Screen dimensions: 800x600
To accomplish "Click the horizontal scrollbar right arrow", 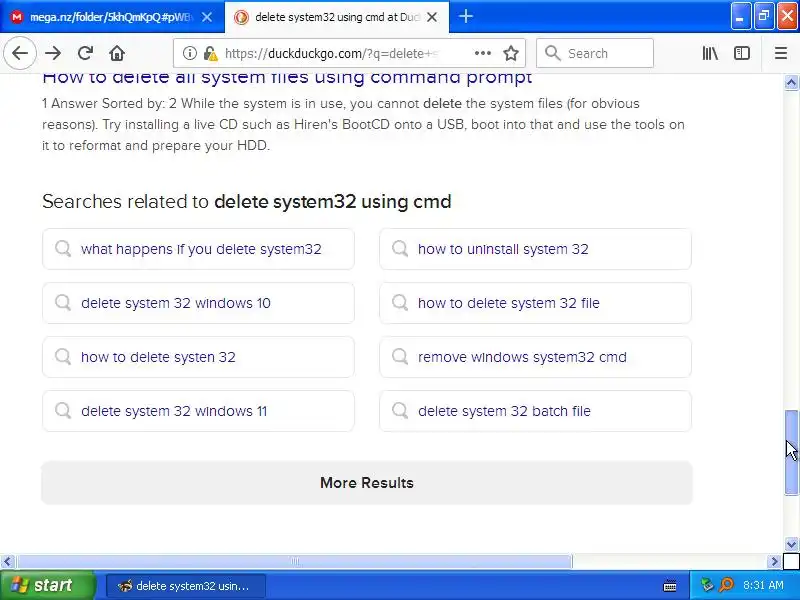I will point(774,562).
